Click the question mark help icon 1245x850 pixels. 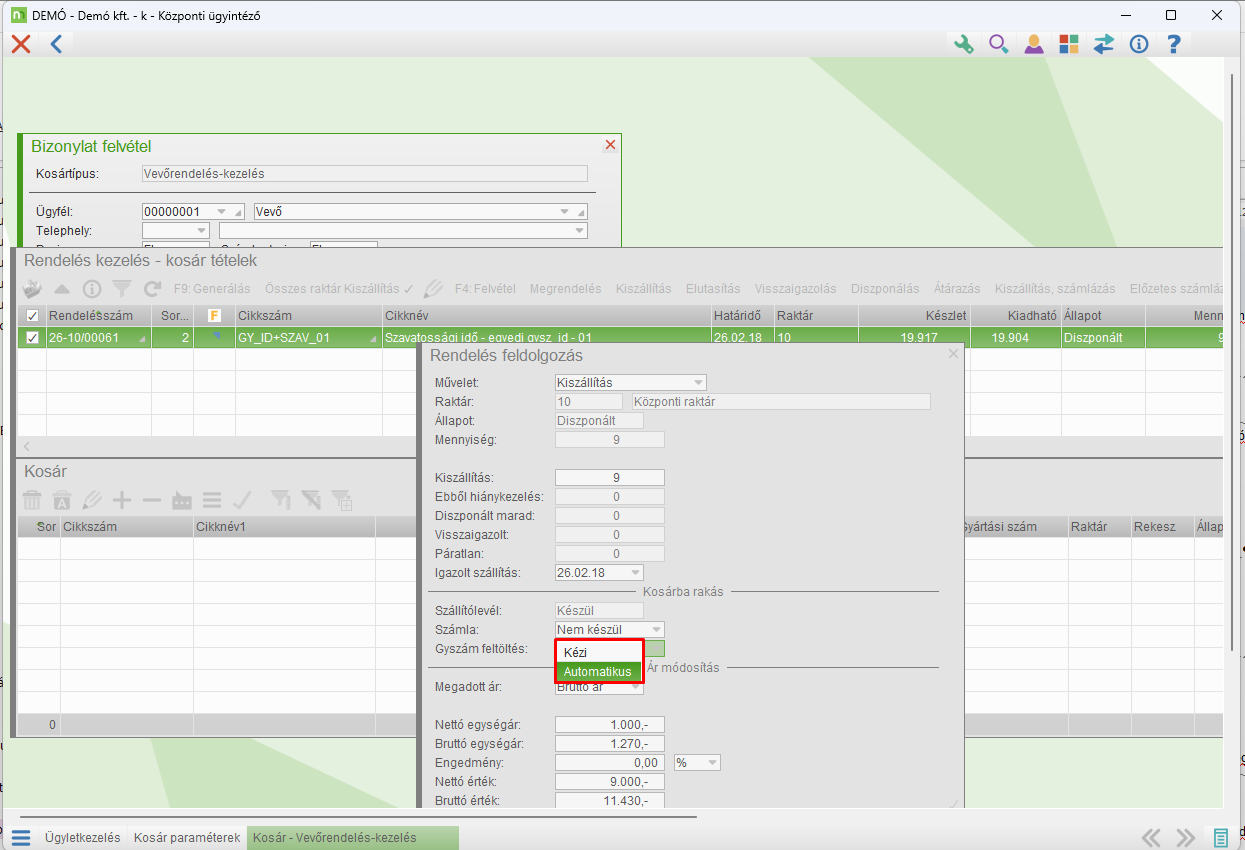coord(1174,44)
